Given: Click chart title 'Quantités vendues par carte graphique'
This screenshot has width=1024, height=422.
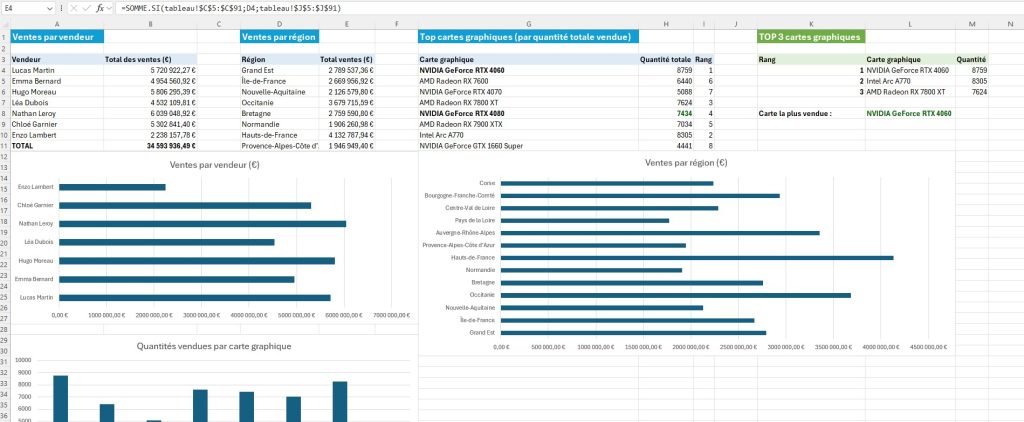Looking at the screenshot, I should coord(214,346).
